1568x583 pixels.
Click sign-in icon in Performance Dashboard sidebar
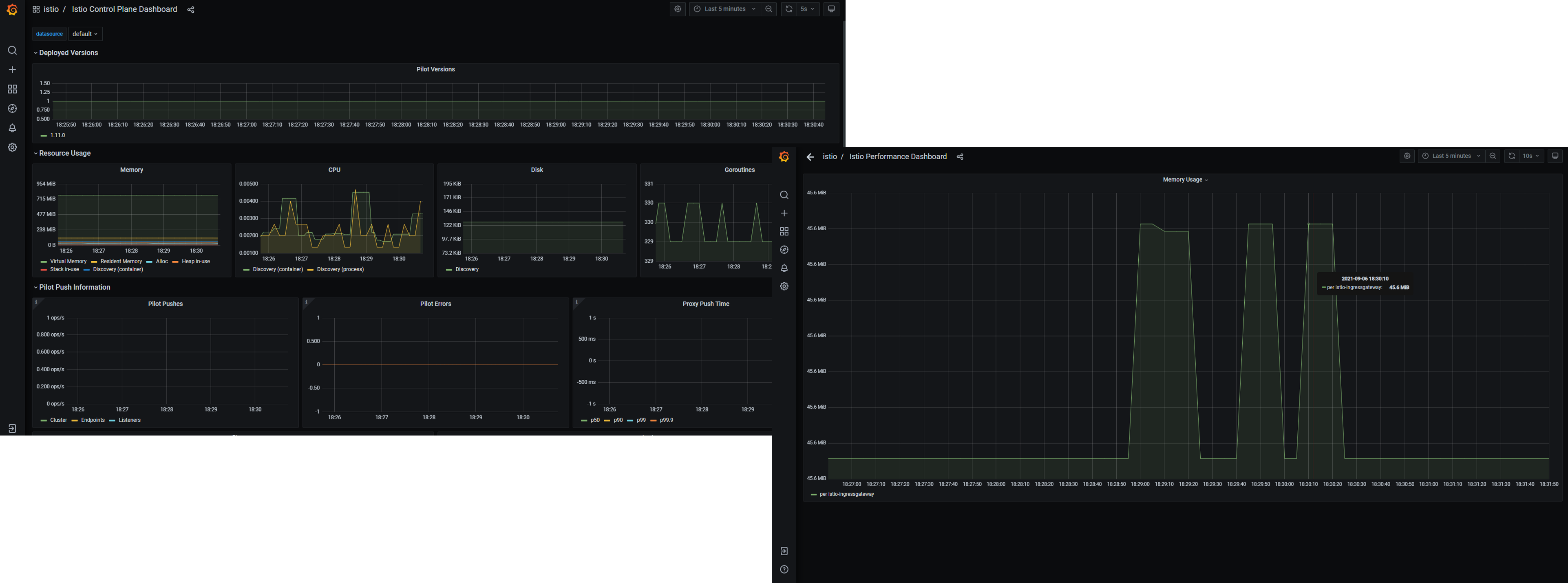(x=784, y=551)
